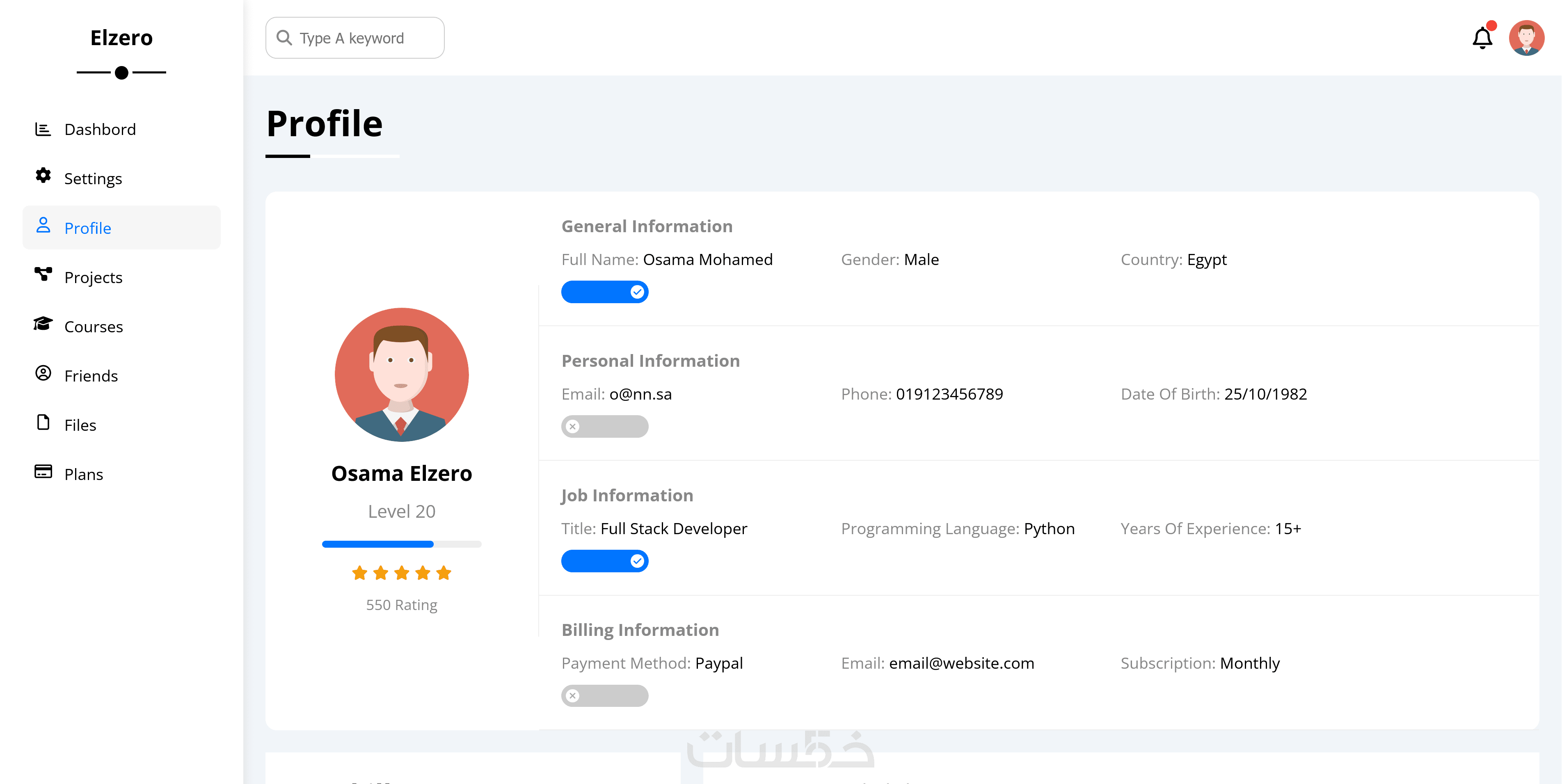Viewport: 1562px width, 784px height.
Task: Click the large Osama Elzero profile picture
Action: point(401,375)
